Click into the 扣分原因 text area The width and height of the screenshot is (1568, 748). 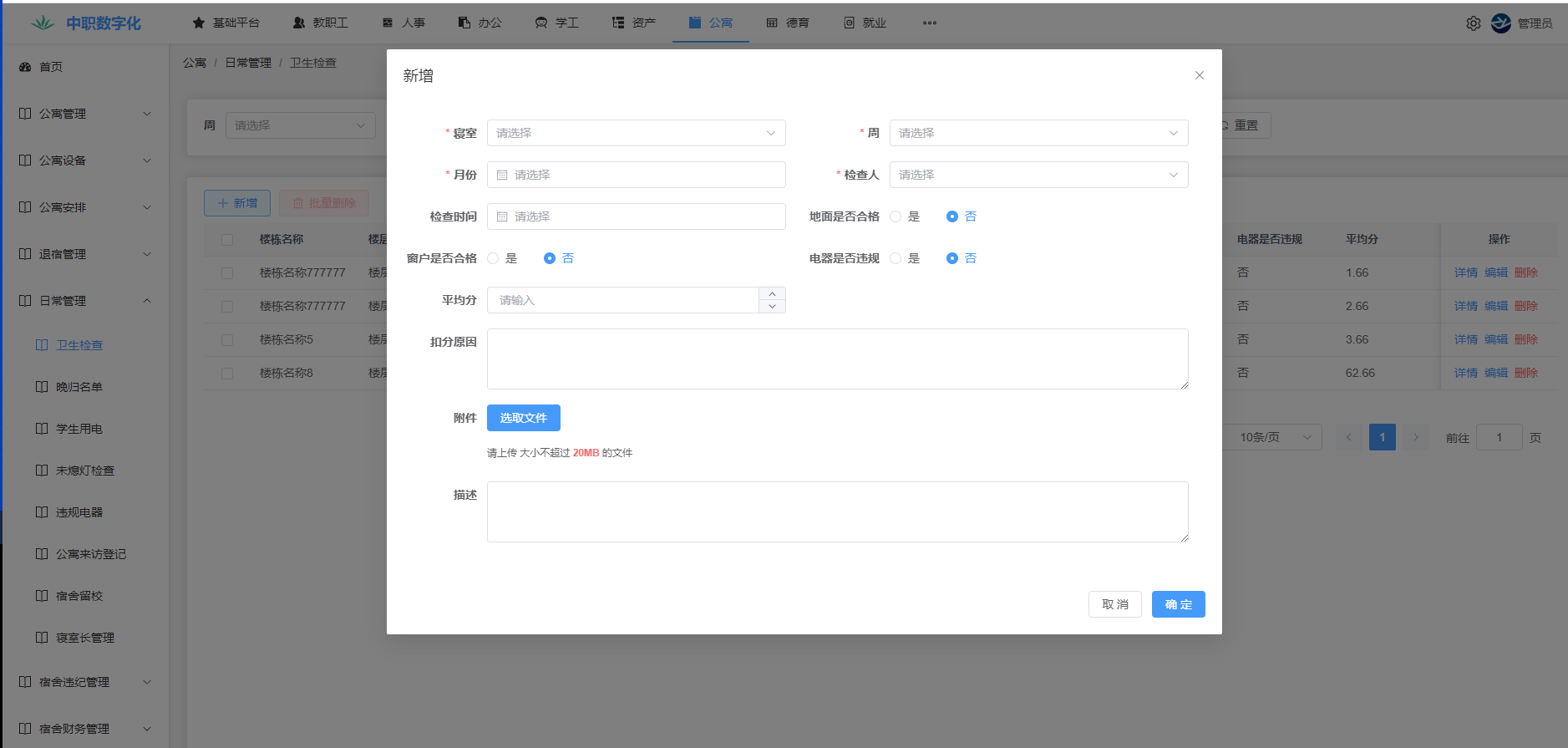[x=837, y=359]
